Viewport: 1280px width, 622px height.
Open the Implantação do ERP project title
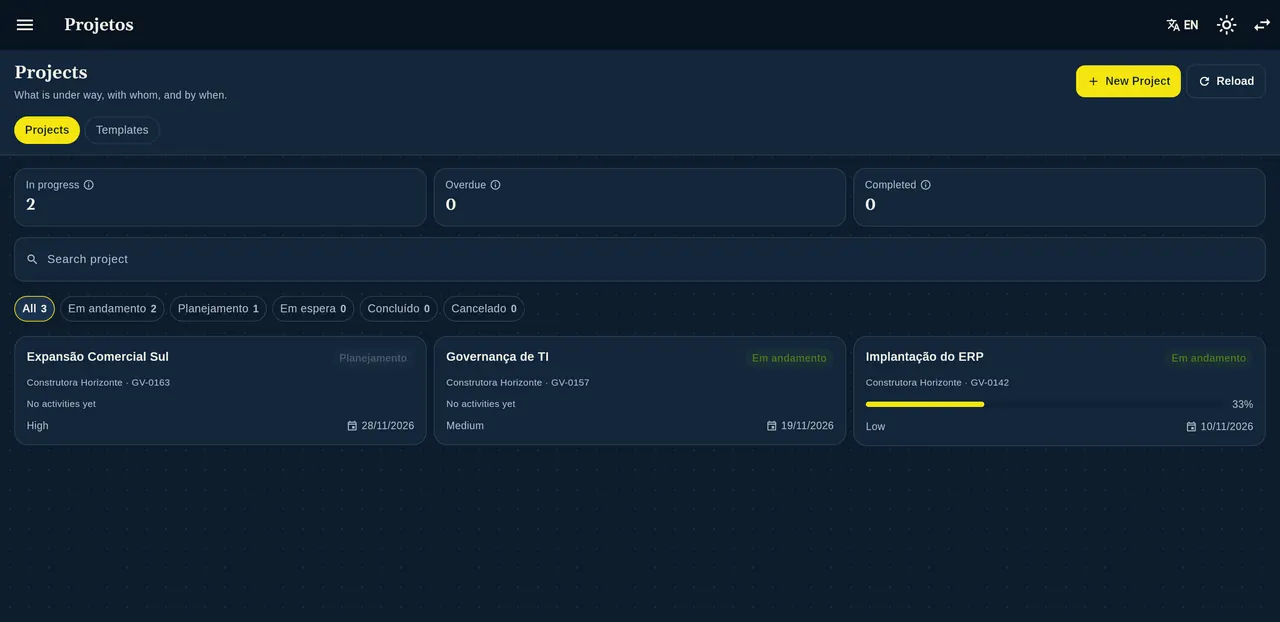(x=925, y=357)
